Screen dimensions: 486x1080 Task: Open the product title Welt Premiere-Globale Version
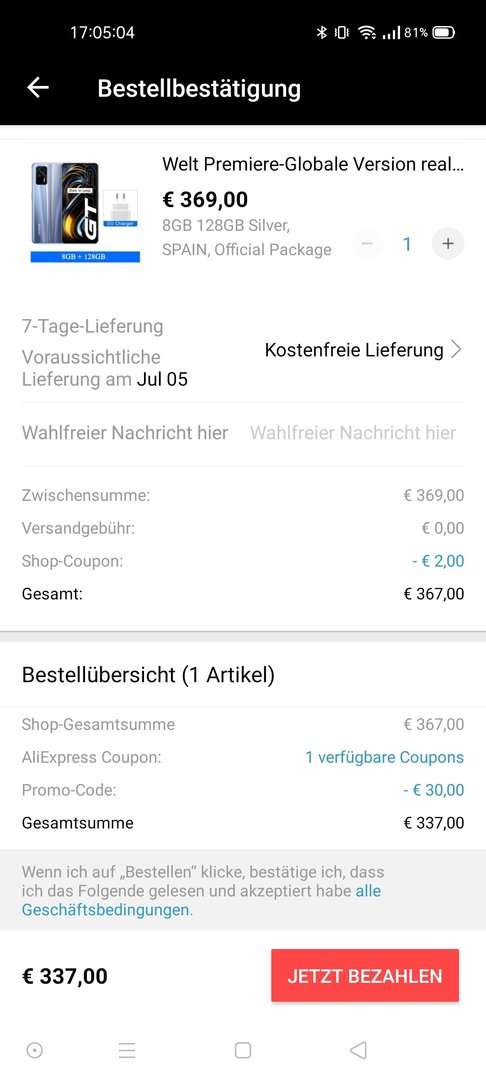(x=313, y=164)
